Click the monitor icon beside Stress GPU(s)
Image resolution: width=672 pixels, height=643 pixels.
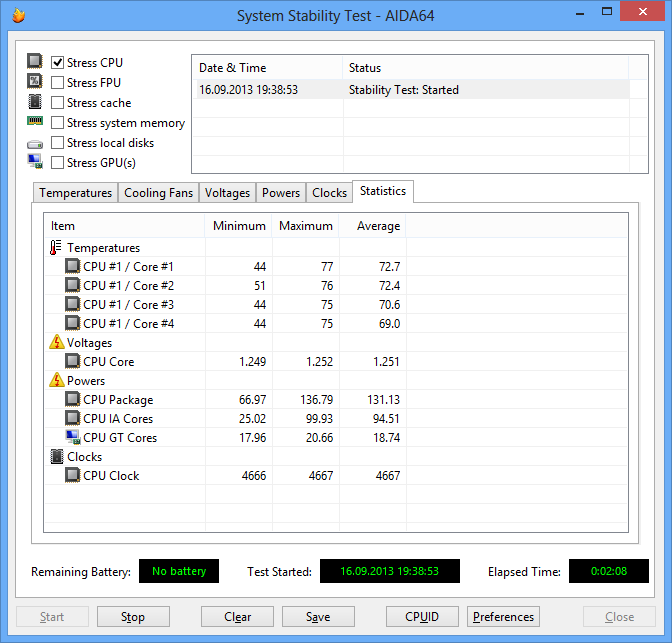point(35,162)
